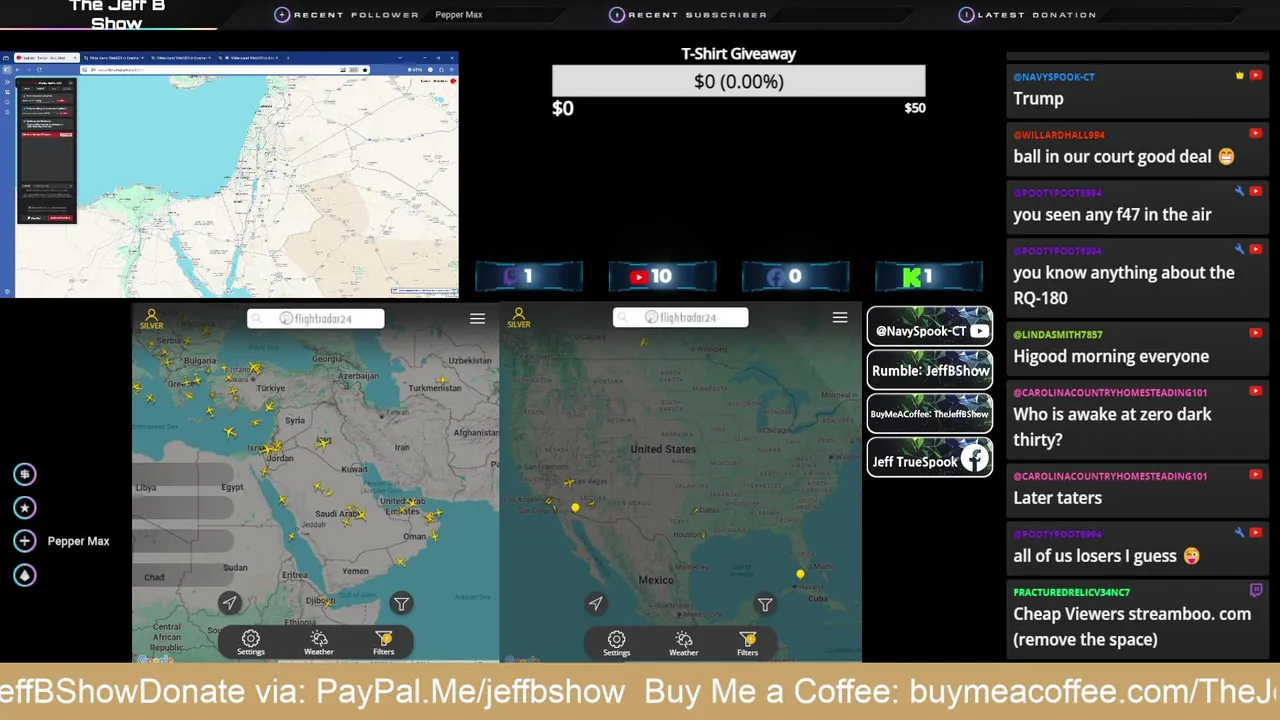Open Weather on the Middle East flightradar panel

pyautogui.click(x=318, y=643)
